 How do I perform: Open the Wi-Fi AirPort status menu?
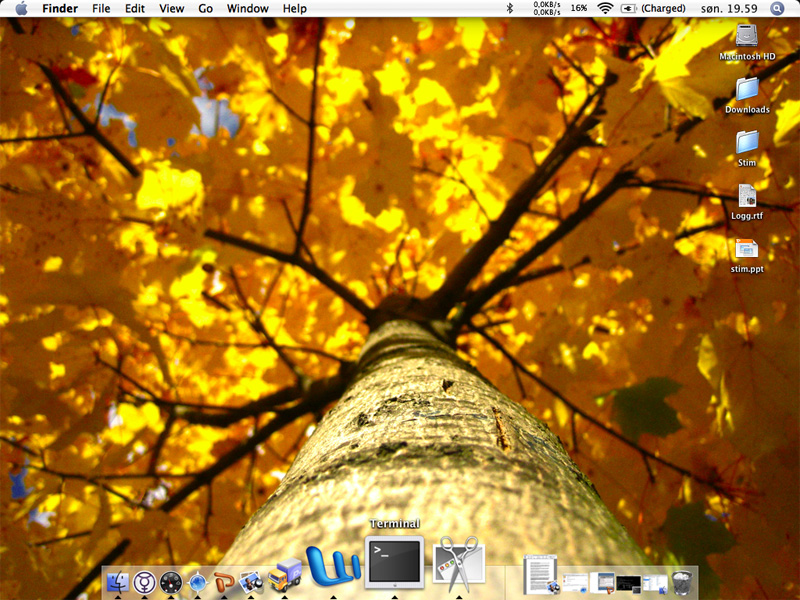[605, 8]
